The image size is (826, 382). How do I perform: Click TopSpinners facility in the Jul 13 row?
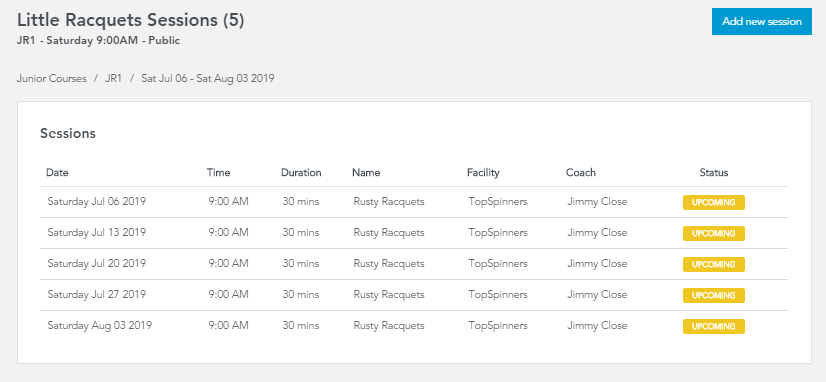click(x=498, y=233)
